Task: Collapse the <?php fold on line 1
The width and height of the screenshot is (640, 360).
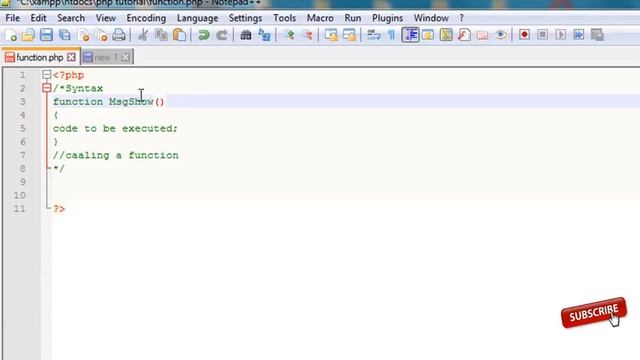Action: (47, 75)
